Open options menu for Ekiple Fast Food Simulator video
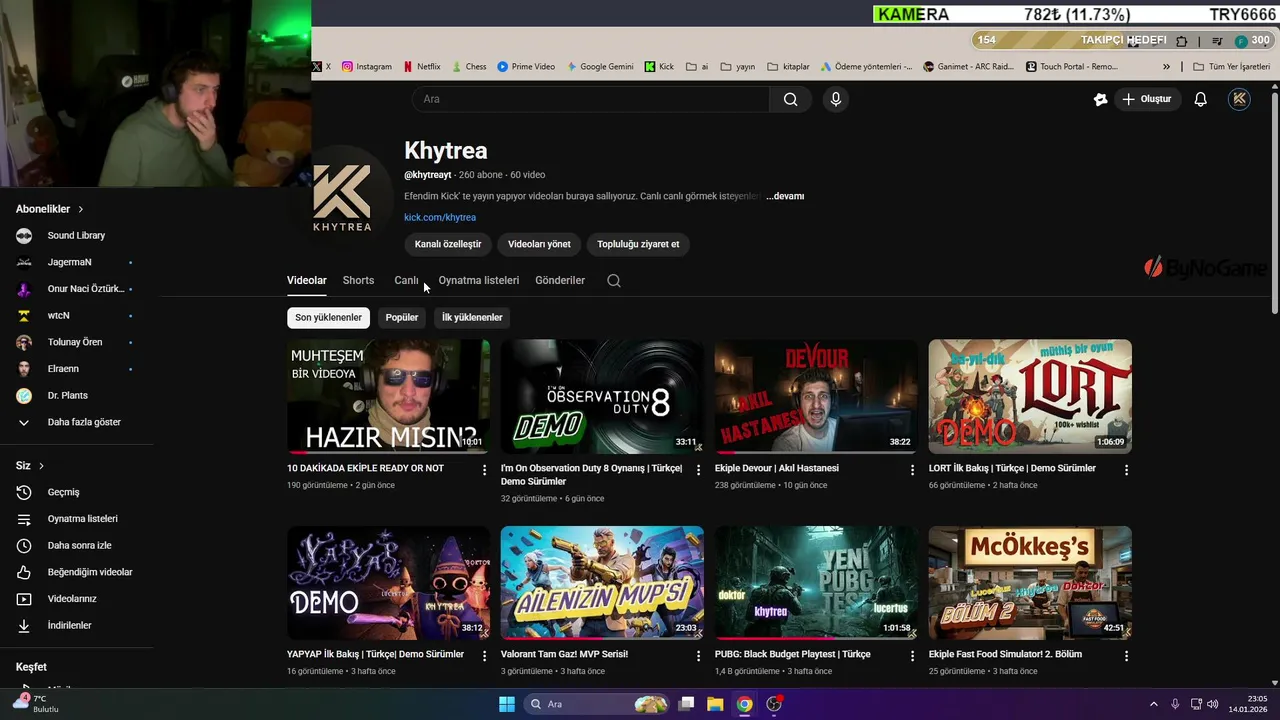The height and width of the screenshot is (720, 1280). pos(1126,656)
